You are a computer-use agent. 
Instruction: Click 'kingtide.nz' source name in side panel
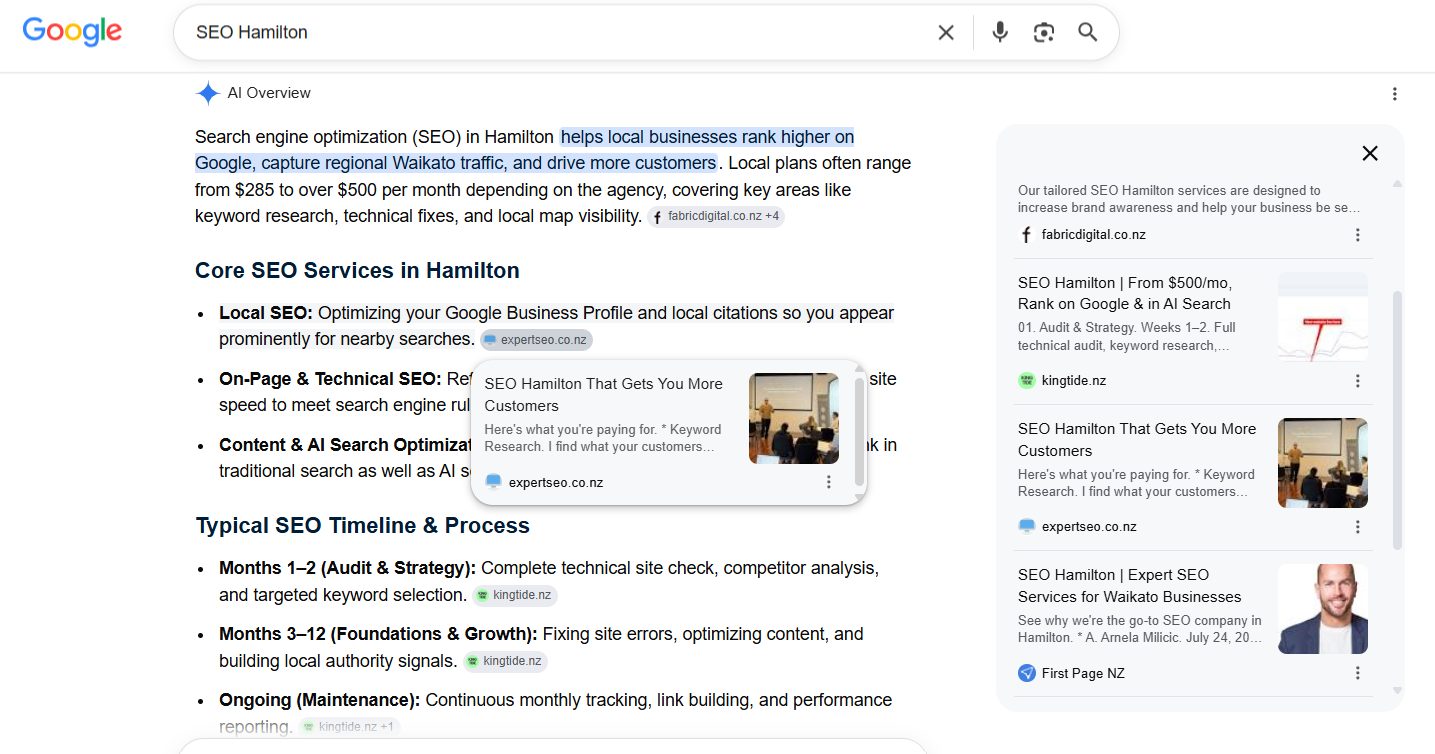(x=1074, y=381)
